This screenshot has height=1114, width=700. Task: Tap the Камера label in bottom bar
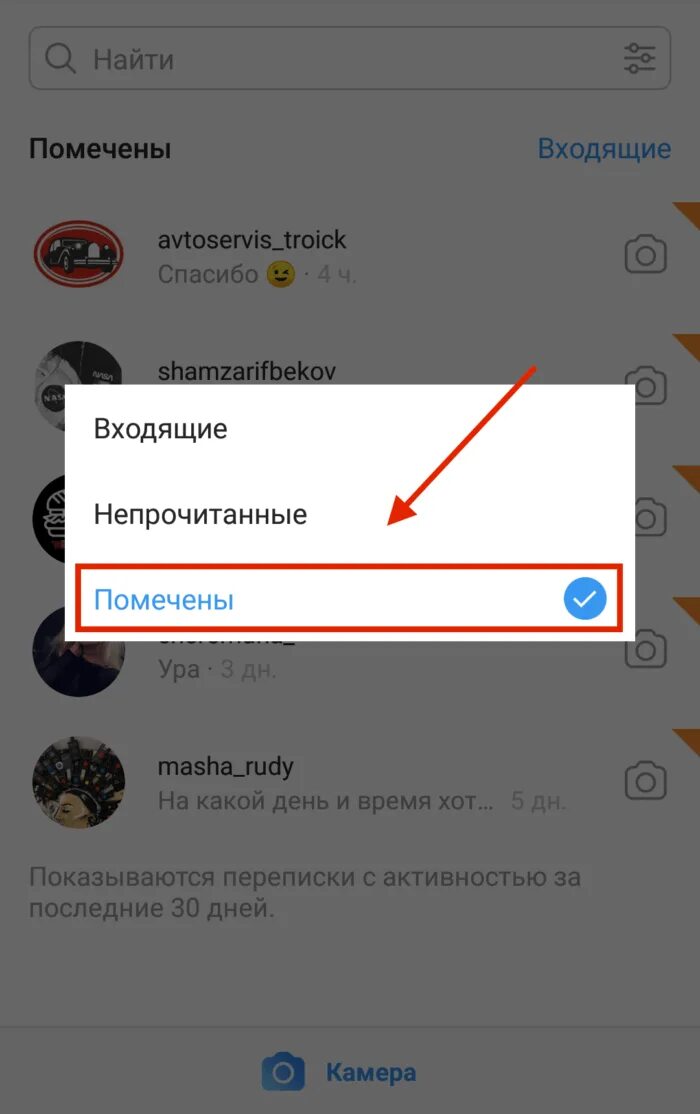click(371, 1072)
